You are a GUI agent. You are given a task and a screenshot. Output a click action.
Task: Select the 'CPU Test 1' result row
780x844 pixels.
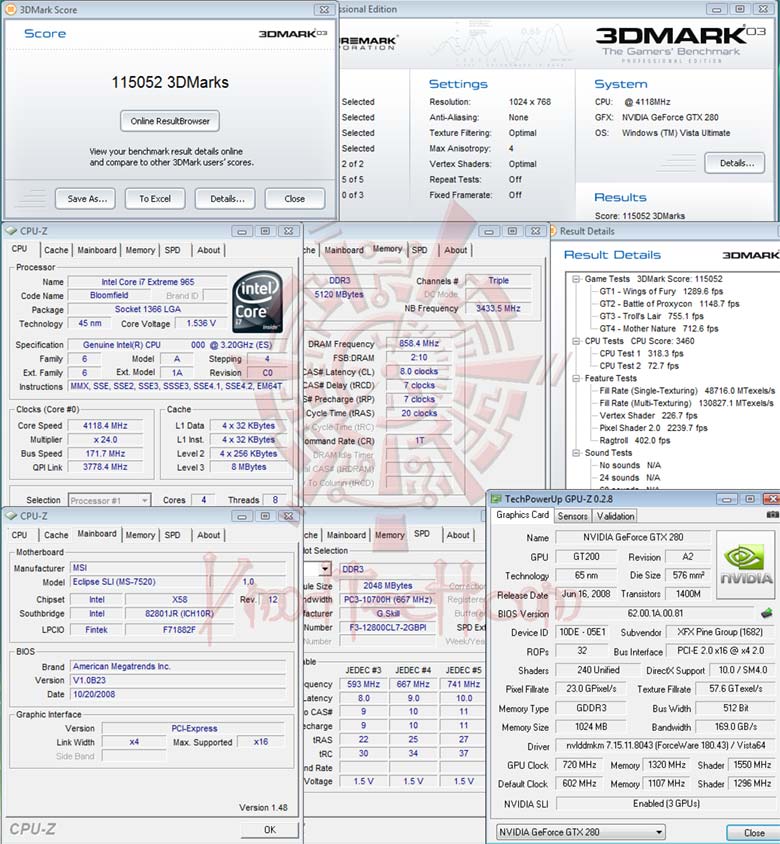[x=641, y=353]
